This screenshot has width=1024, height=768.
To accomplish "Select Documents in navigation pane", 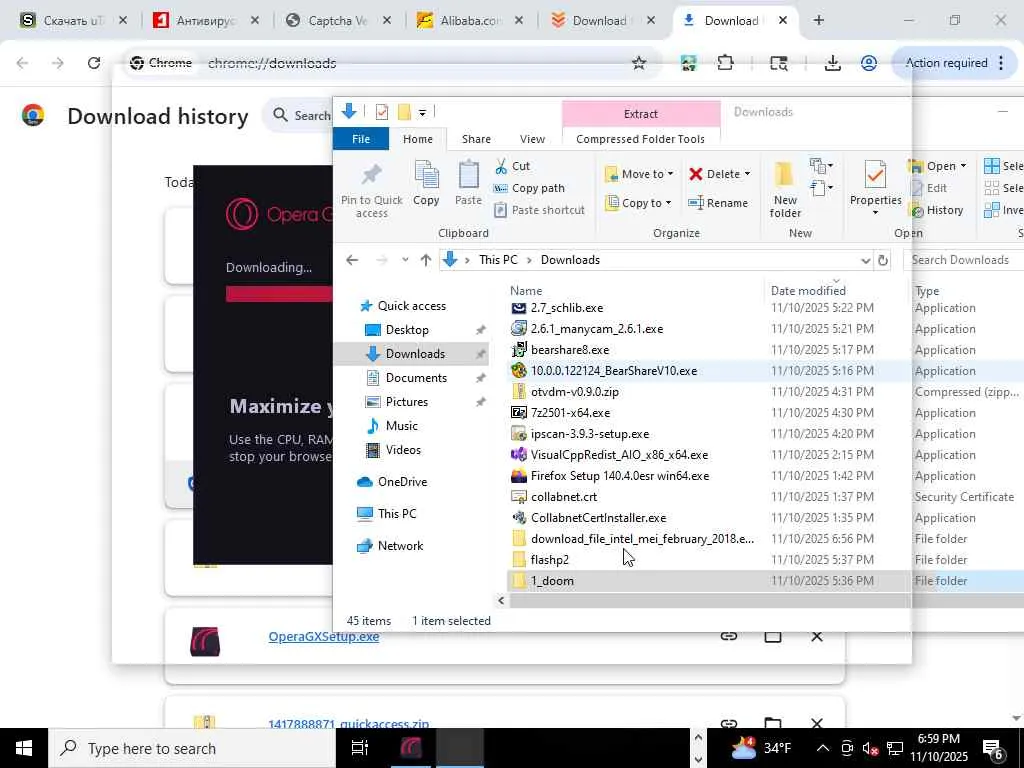I will click(416, 377).
